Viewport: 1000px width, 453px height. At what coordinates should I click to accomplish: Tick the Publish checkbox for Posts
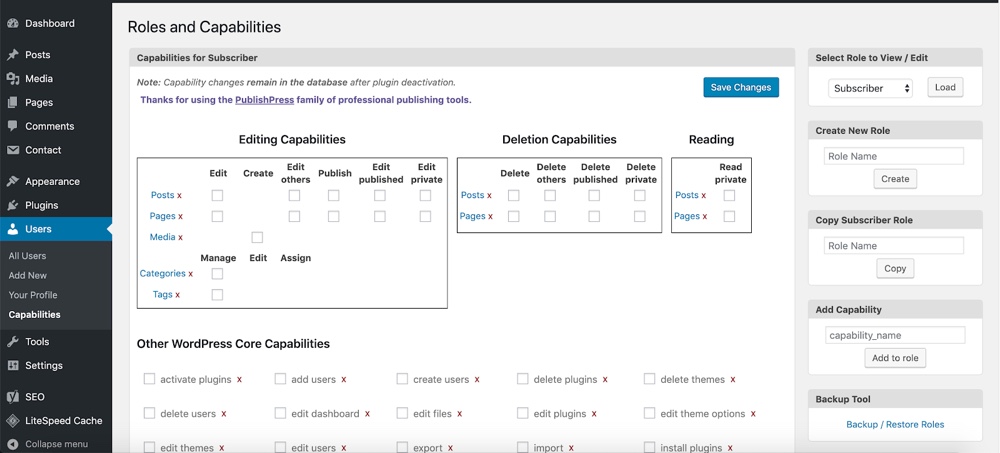(334, 195)
